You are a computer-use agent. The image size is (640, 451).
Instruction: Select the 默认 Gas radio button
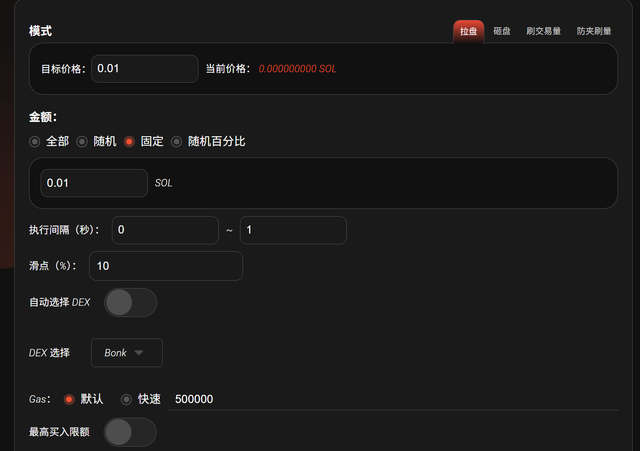69,399
